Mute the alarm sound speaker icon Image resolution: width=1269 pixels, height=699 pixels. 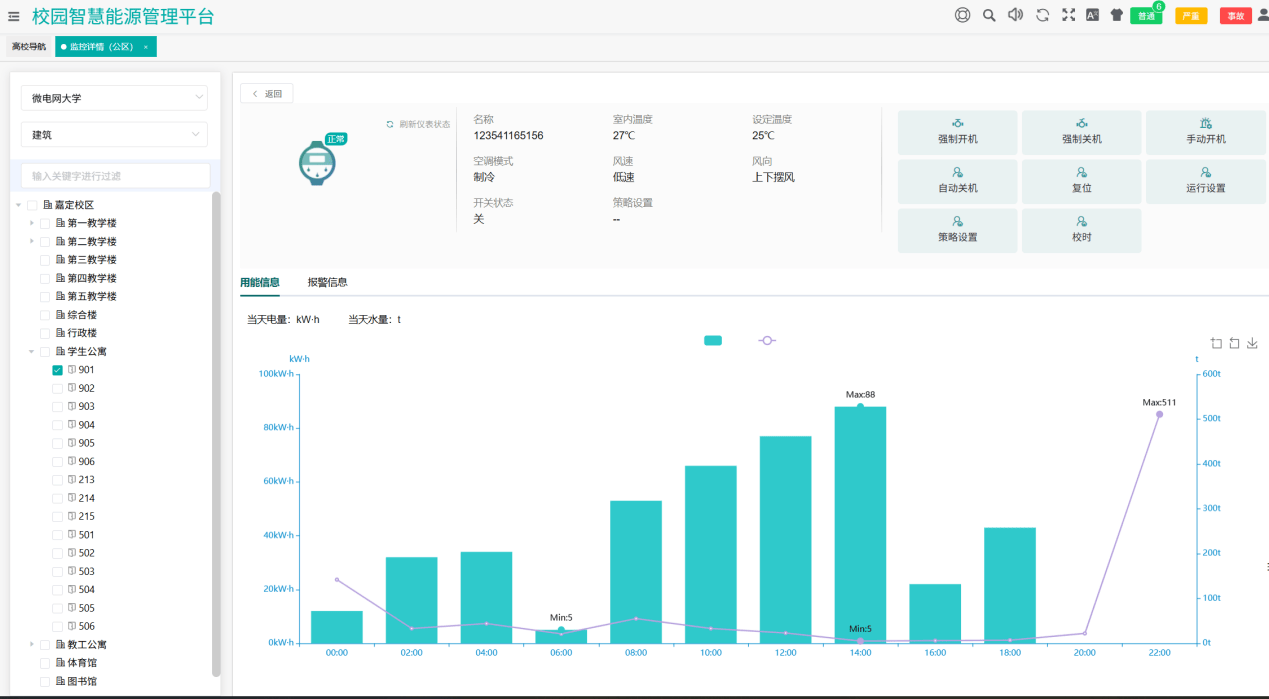[1015, 15]
